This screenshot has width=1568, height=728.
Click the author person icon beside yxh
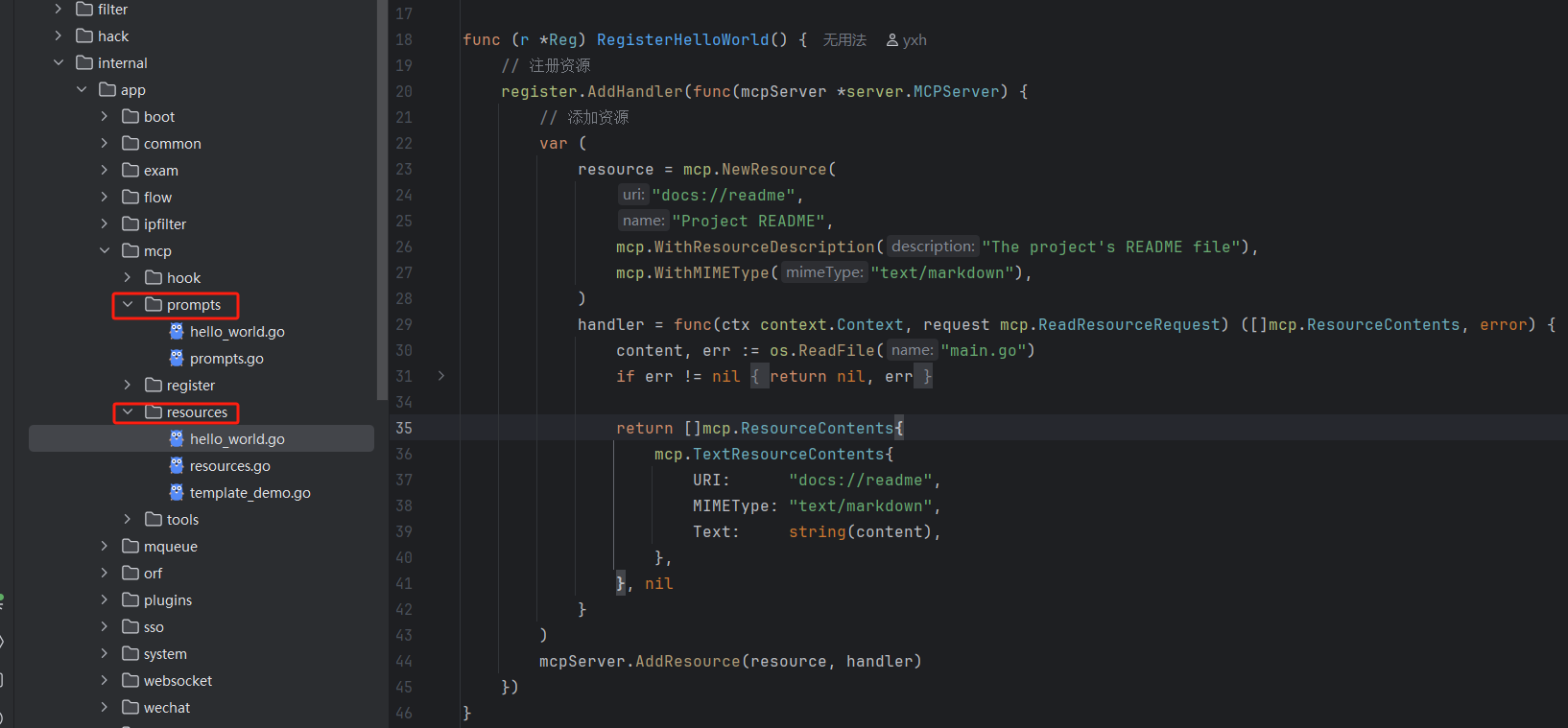(x=892, y=40)
